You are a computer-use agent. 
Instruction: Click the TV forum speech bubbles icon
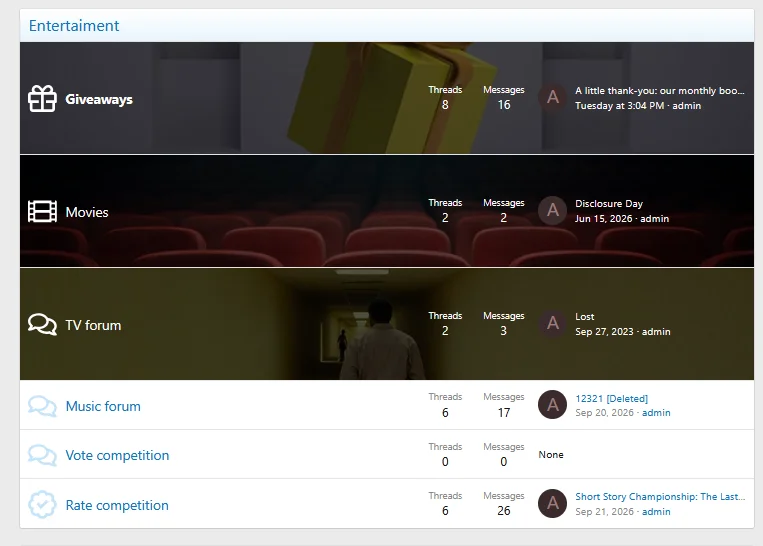click(42, 324)
